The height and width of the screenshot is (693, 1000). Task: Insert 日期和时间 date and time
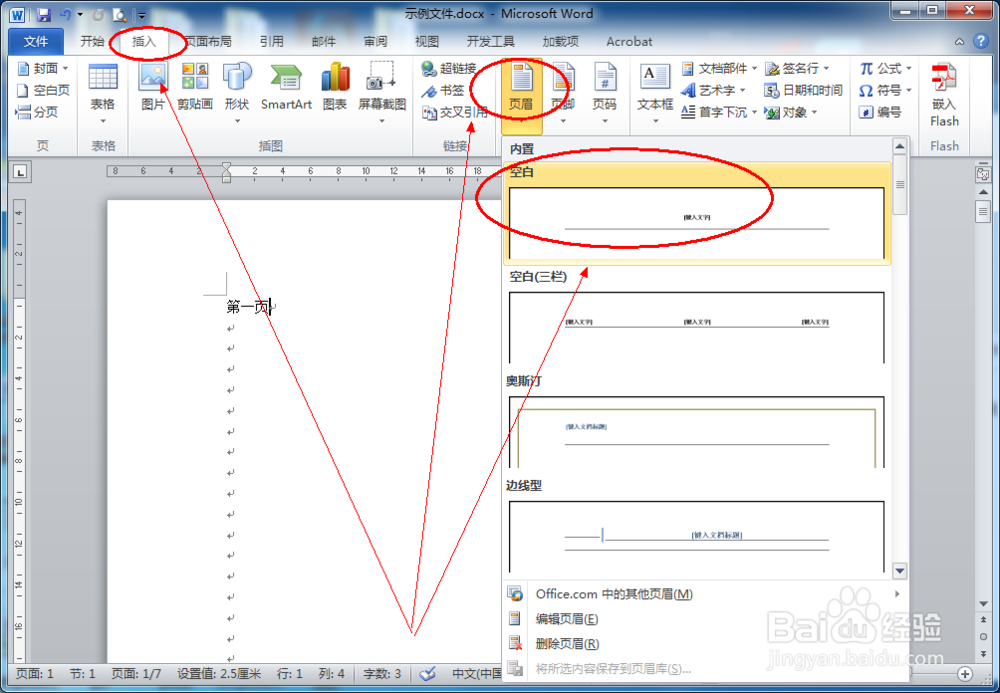click(x=803, y=91)
